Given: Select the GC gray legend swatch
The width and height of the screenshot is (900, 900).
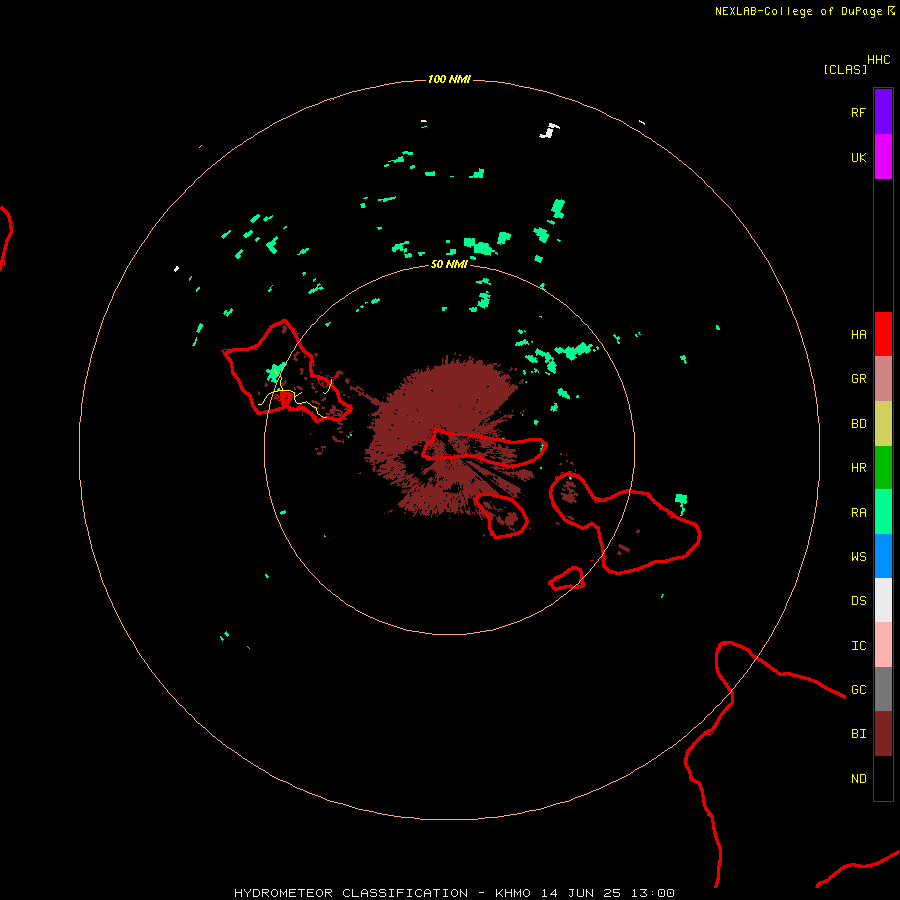Looking at the screenshot, I should pos(883,689).
